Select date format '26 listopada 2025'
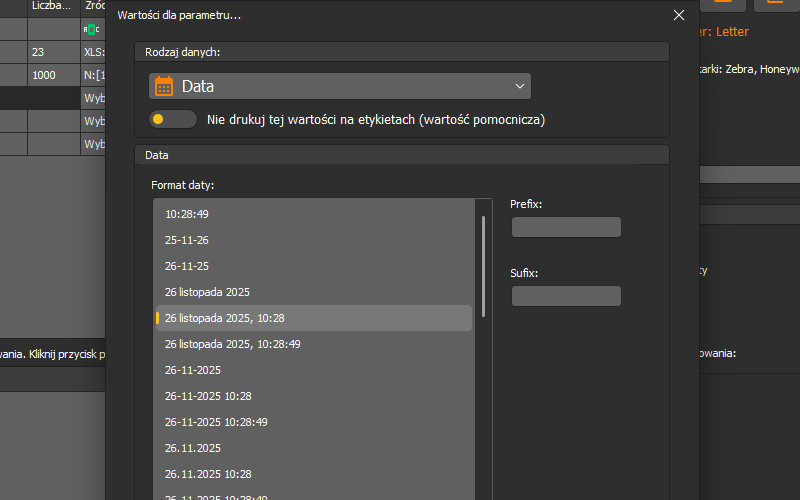Viewport: 800px width, 500px height. coord(314,292)
